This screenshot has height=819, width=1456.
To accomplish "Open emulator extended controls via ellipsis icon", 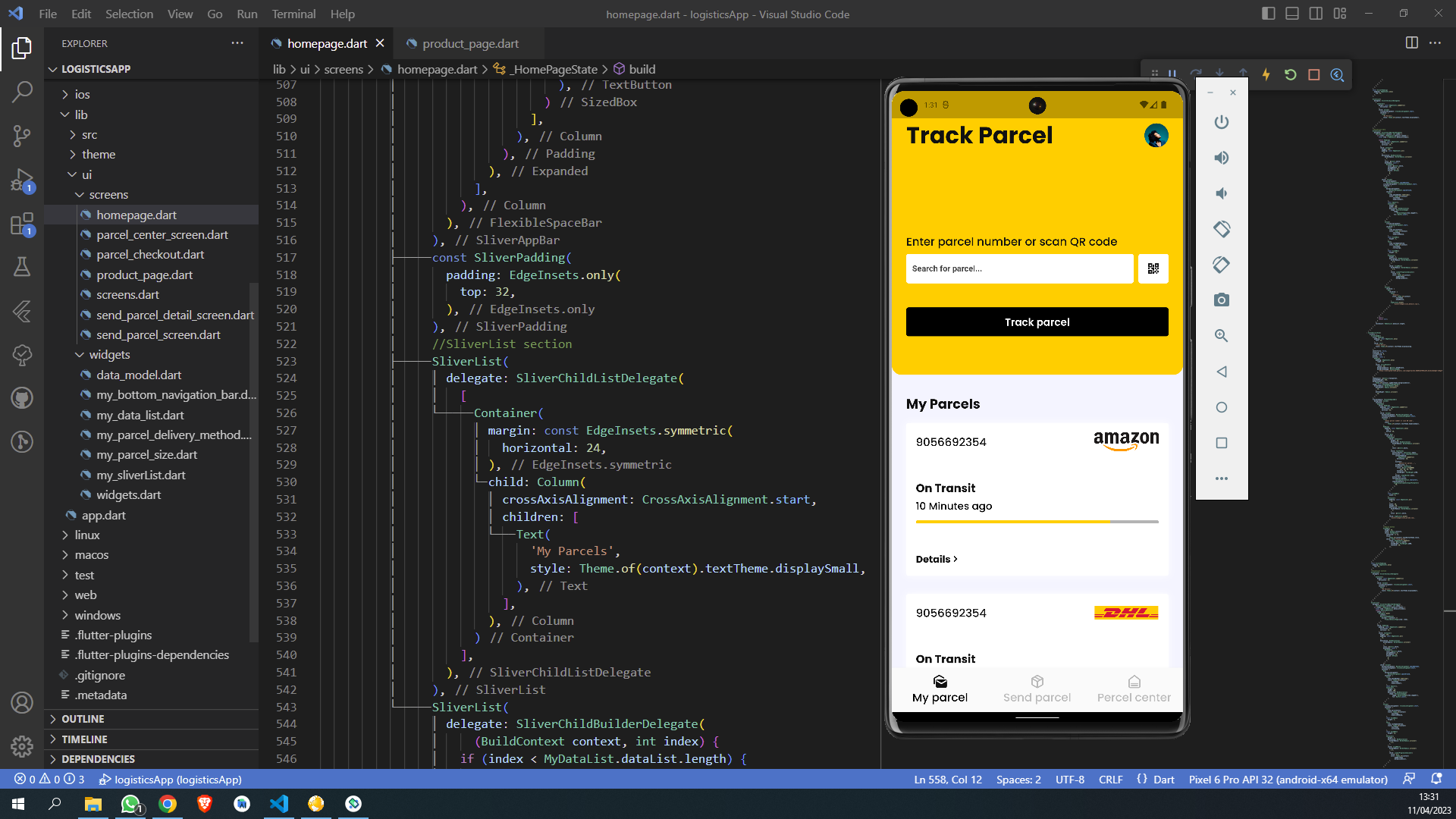I will tap(1221, 479).
